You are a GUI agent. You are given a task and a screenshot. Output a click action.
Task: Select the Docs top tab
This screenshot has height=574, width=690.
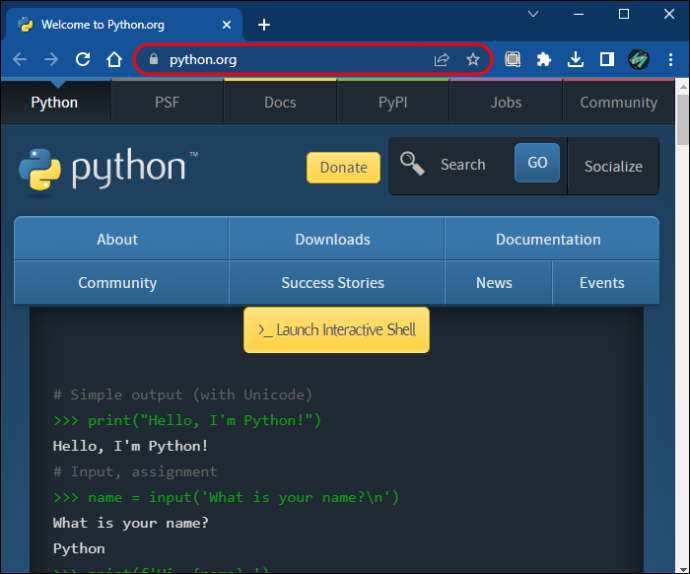coord(280,102)
